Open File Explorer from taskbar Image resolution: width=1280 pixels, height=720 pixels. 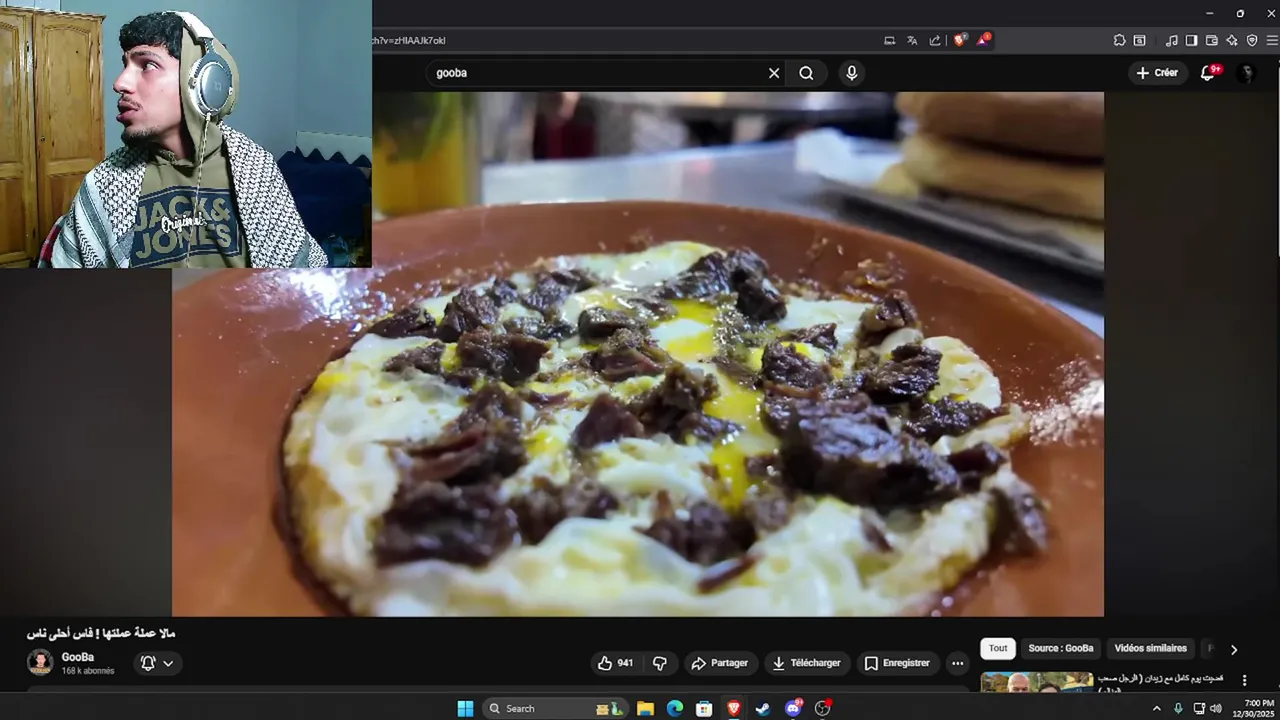pos(646,708)
